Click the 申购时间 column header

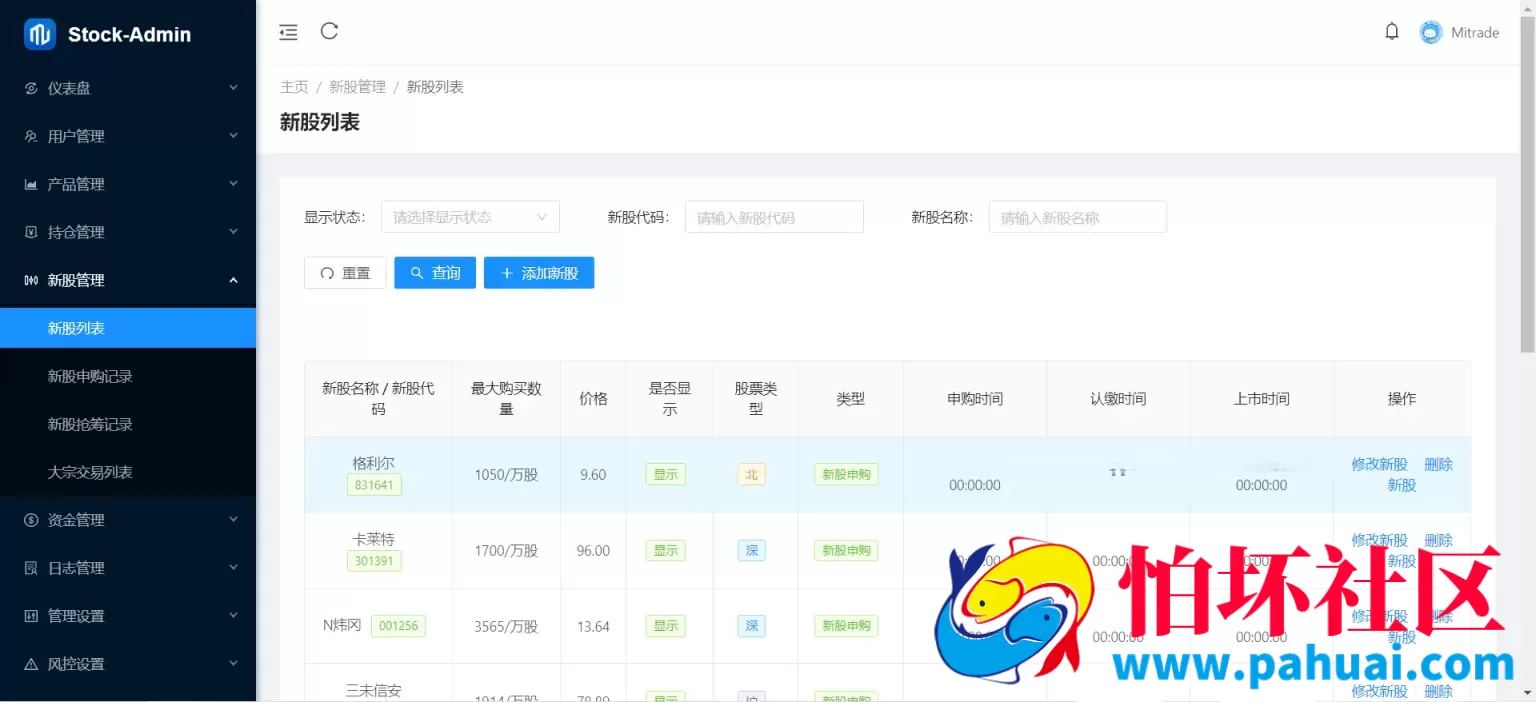pos(975,399)
